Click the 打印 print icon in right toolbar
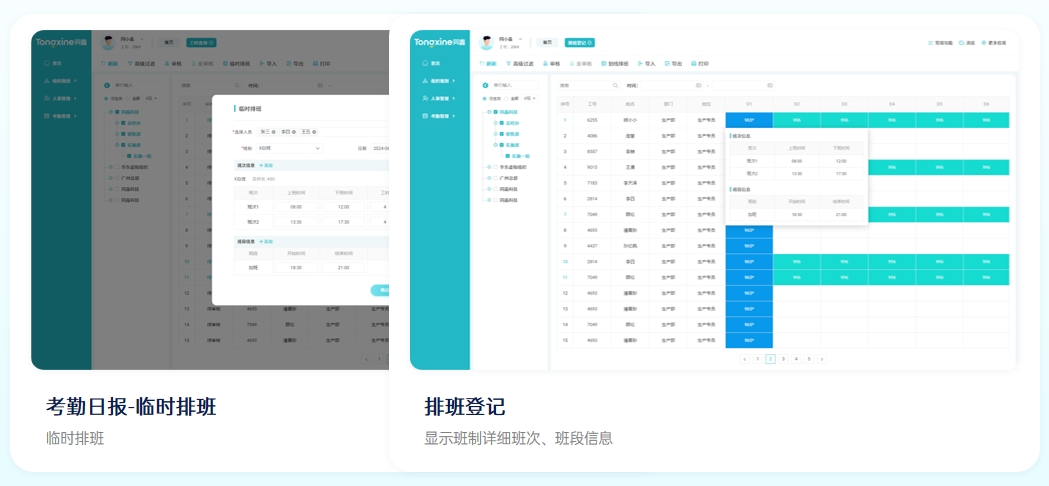 pyautogui.click(x=692, y=63)
